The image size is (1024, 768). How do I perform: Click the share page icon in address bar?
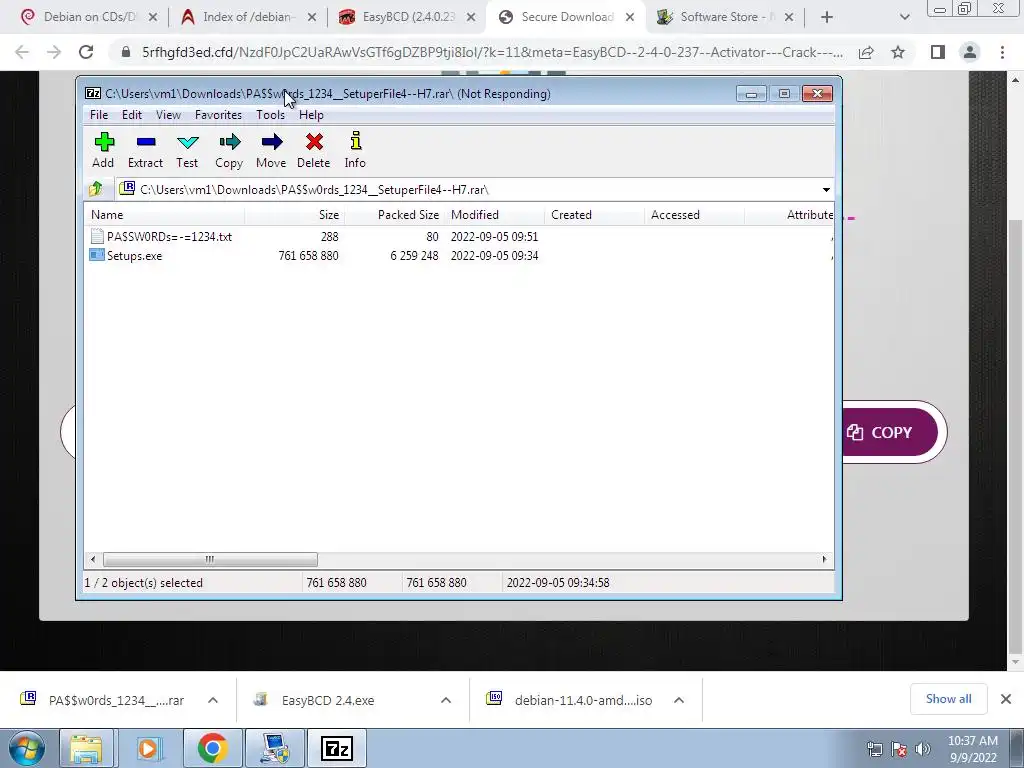coord(866,52)
